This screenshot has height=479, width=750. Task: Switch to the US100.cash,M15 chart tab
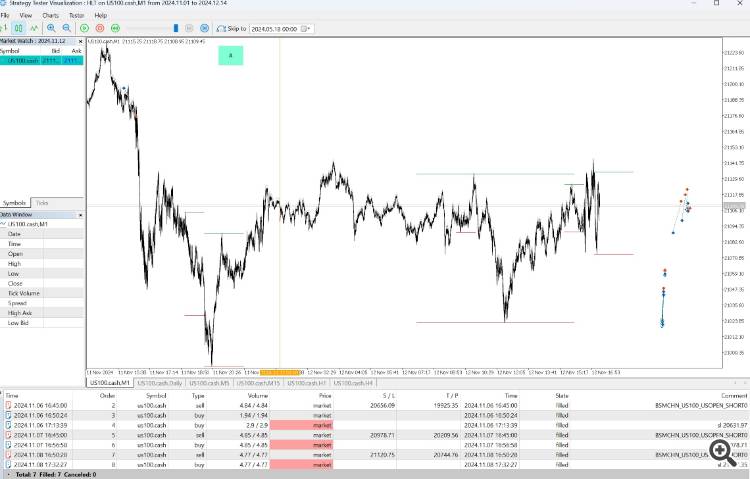[x=258, y=383]
